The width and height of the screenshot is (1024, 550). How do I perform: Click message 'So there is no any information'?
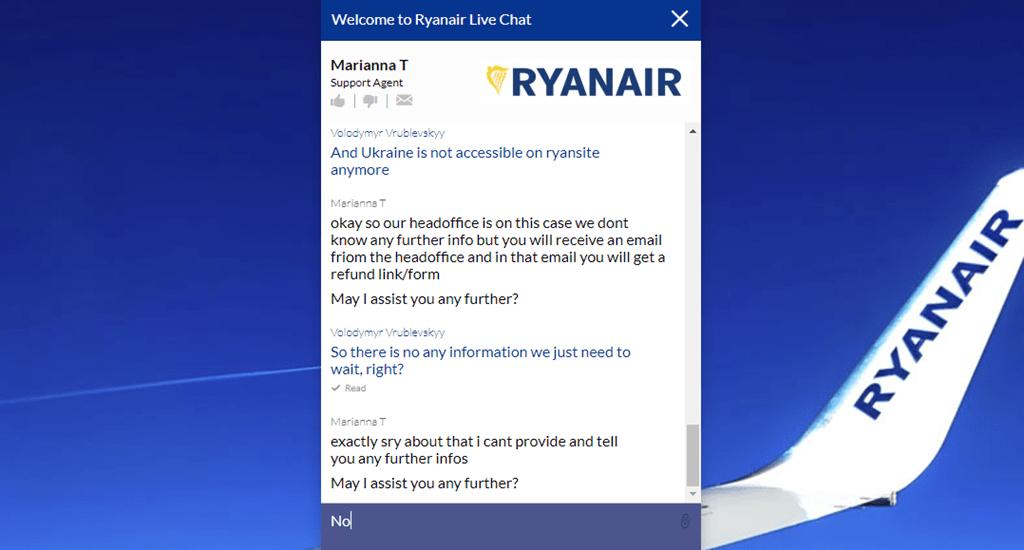480,361
